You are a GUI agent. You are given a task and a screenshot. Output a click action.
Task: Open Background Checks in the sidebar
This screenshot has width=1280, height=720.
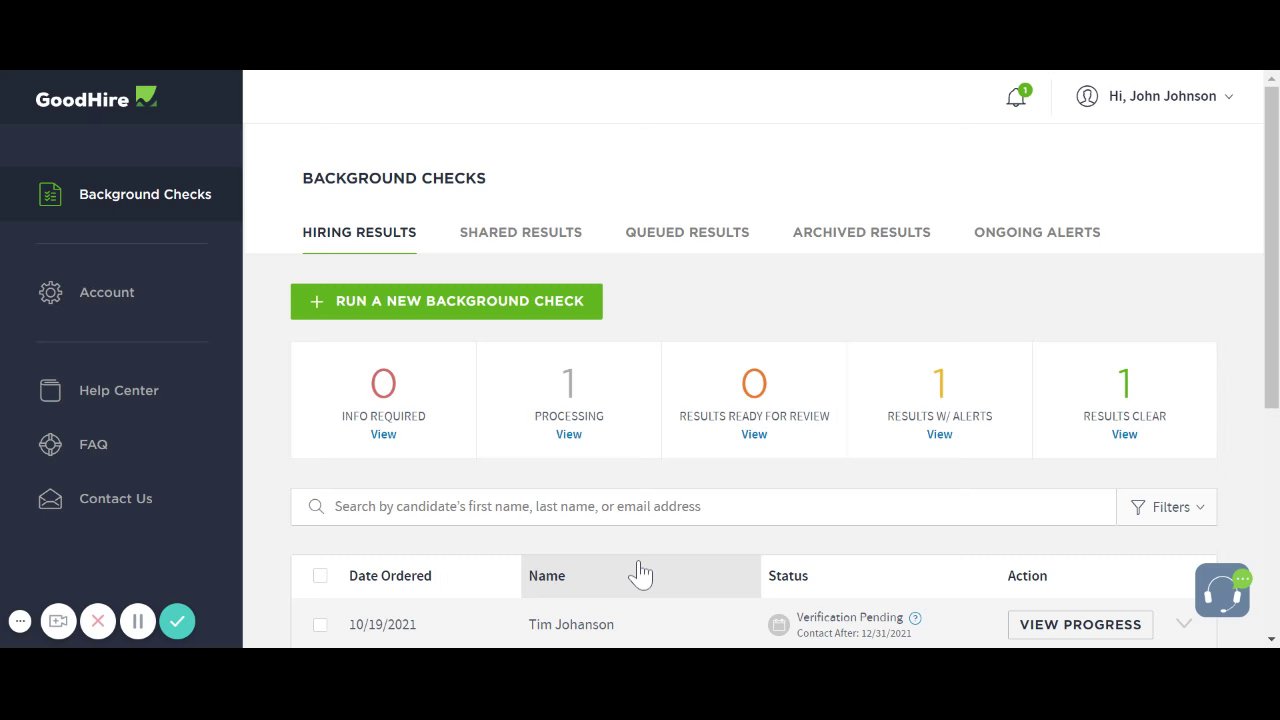click(121, 194)
